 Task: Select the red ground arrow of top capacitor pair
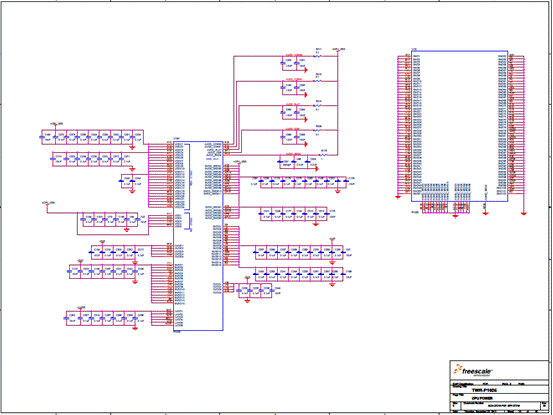click(x=305, y=71)
